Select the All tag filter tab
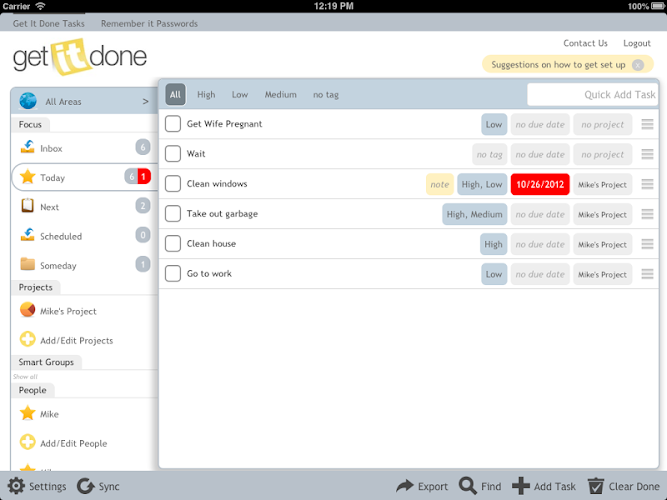This screenshot has width=667, height=500. (x=175, y=94)
